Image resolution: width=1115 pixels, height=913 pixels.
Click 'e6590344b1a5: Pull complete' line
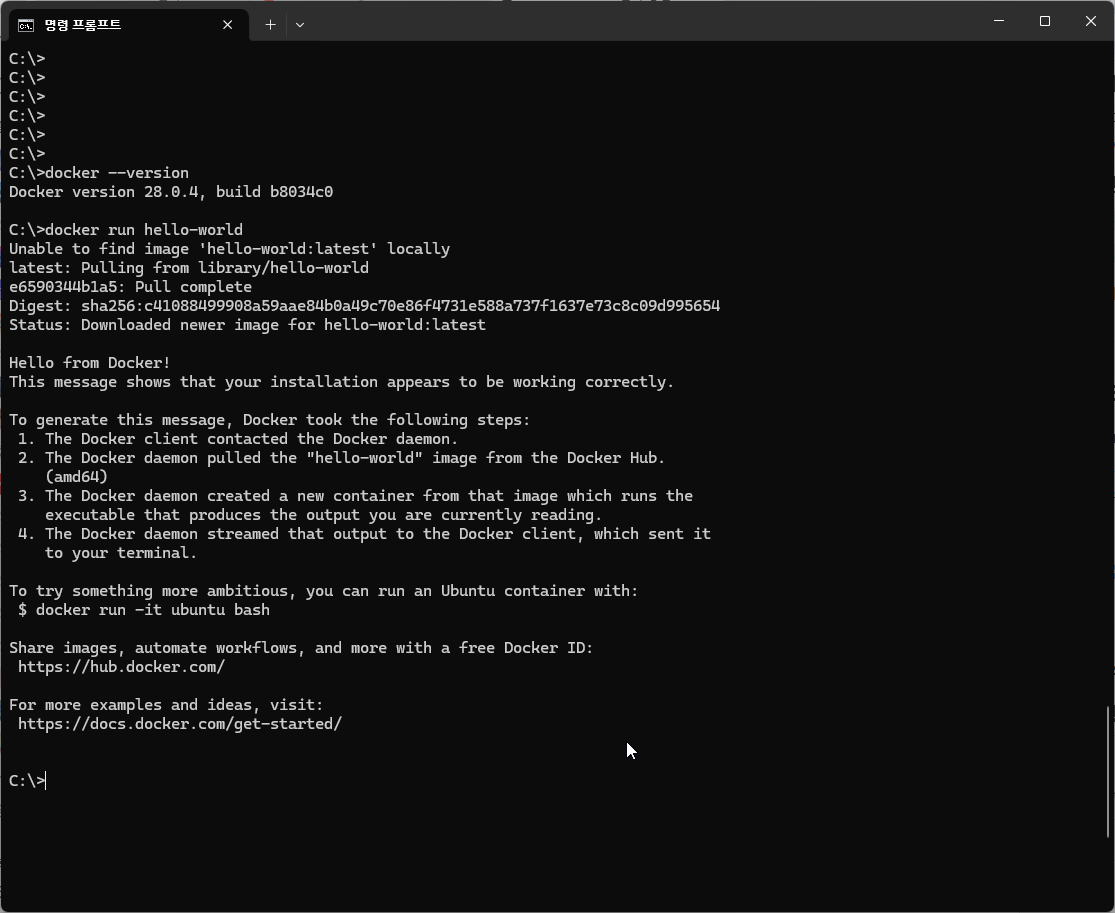[x=130, y=287]
